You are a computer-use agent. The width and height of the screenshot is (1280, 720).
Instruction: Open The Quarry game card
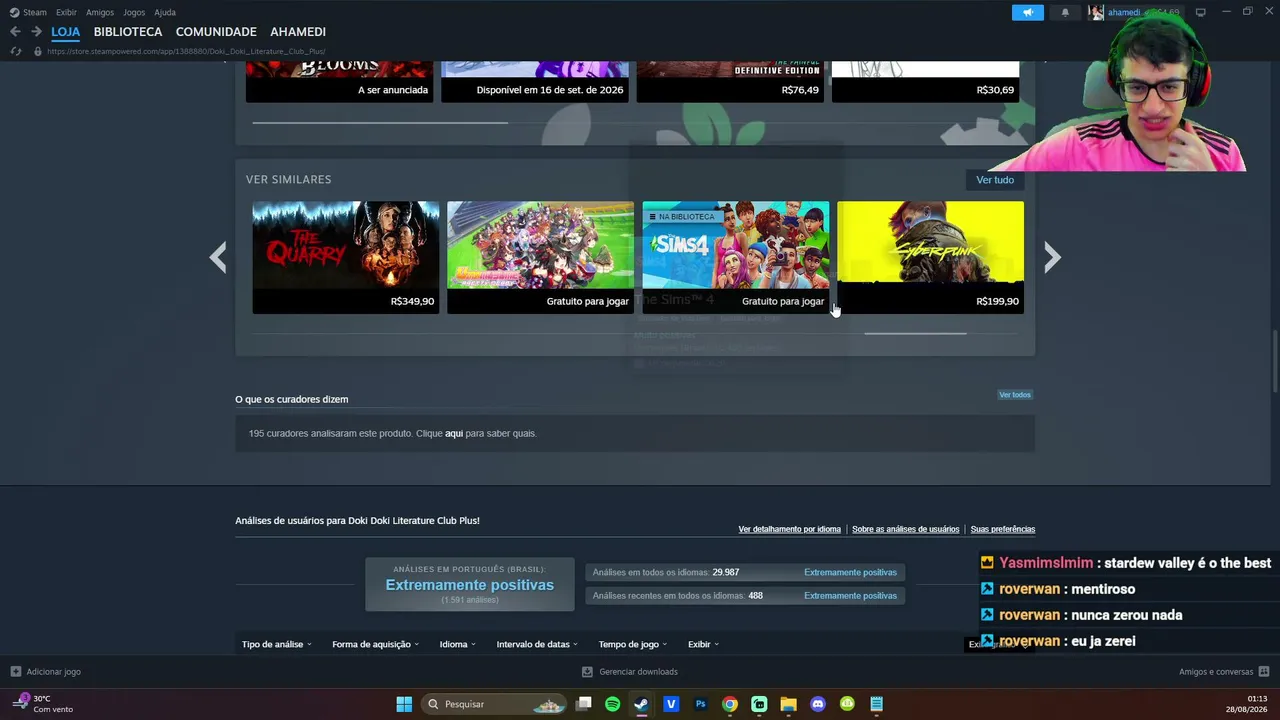(x=346, y=257)
